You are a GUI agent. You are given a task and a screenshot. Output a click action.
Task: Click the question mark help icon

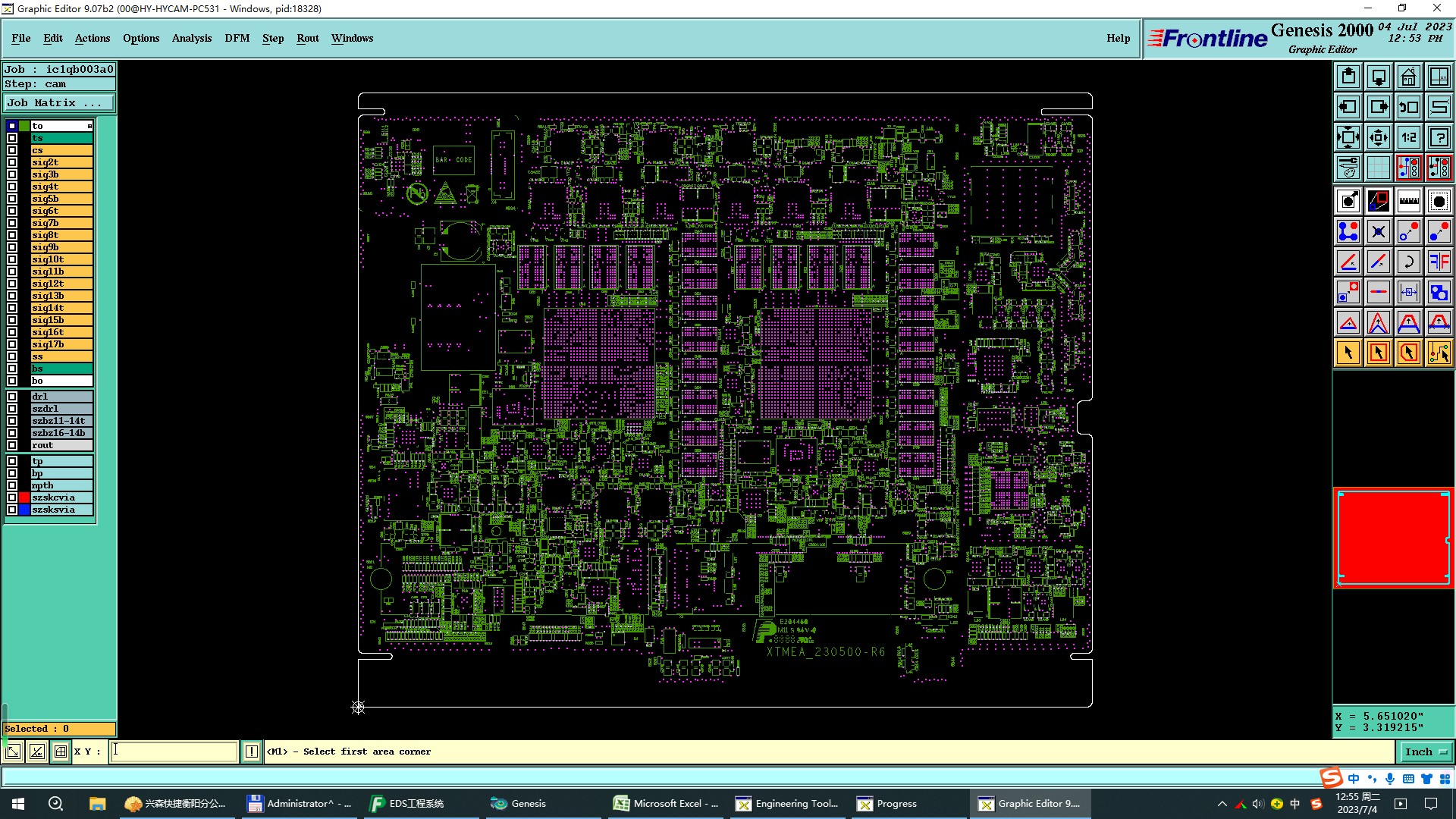click(1439, 137)
